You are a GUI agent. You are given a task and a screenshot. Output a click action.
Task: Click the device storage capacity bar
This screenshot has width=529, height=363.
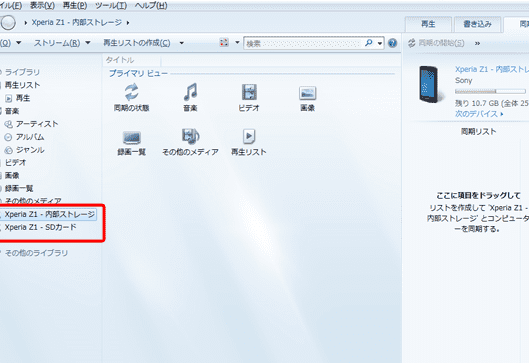click(x=490, y=91)
